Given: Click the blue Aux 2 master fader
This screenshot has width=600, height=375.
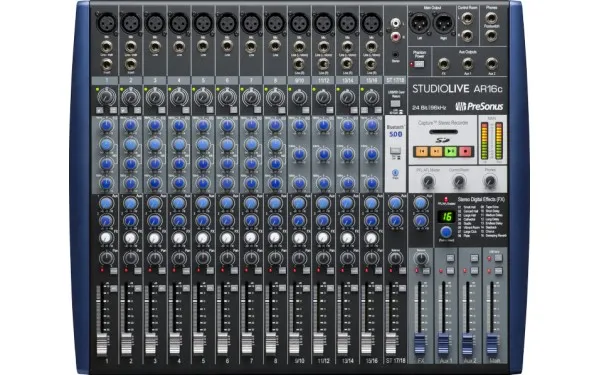Looking at the screenshot, I should [x=468, y=344].
